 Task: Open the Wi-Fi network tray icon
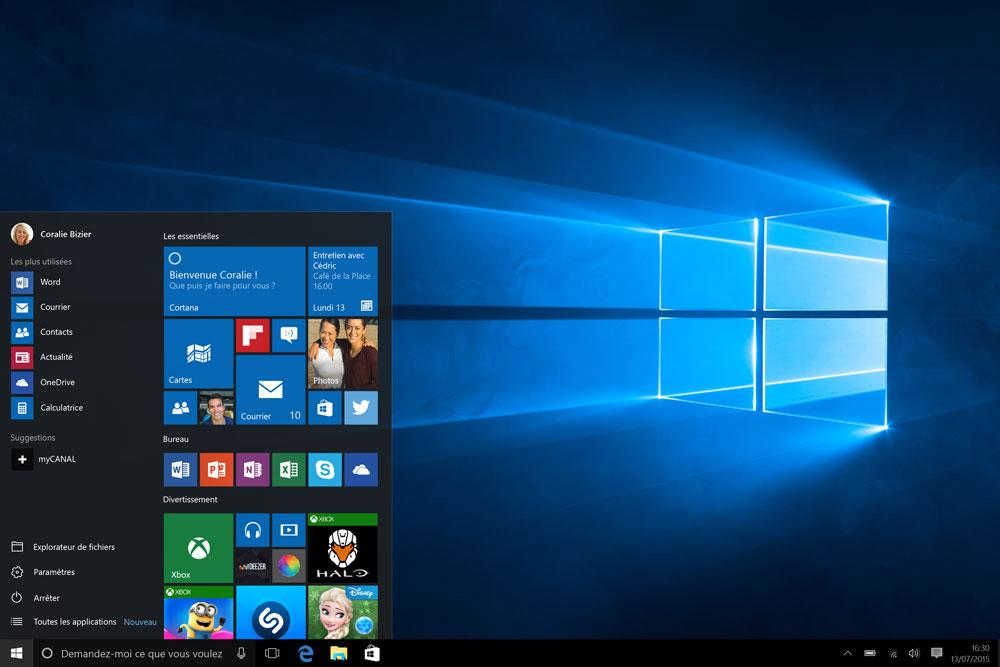click(x=893, y=654)
